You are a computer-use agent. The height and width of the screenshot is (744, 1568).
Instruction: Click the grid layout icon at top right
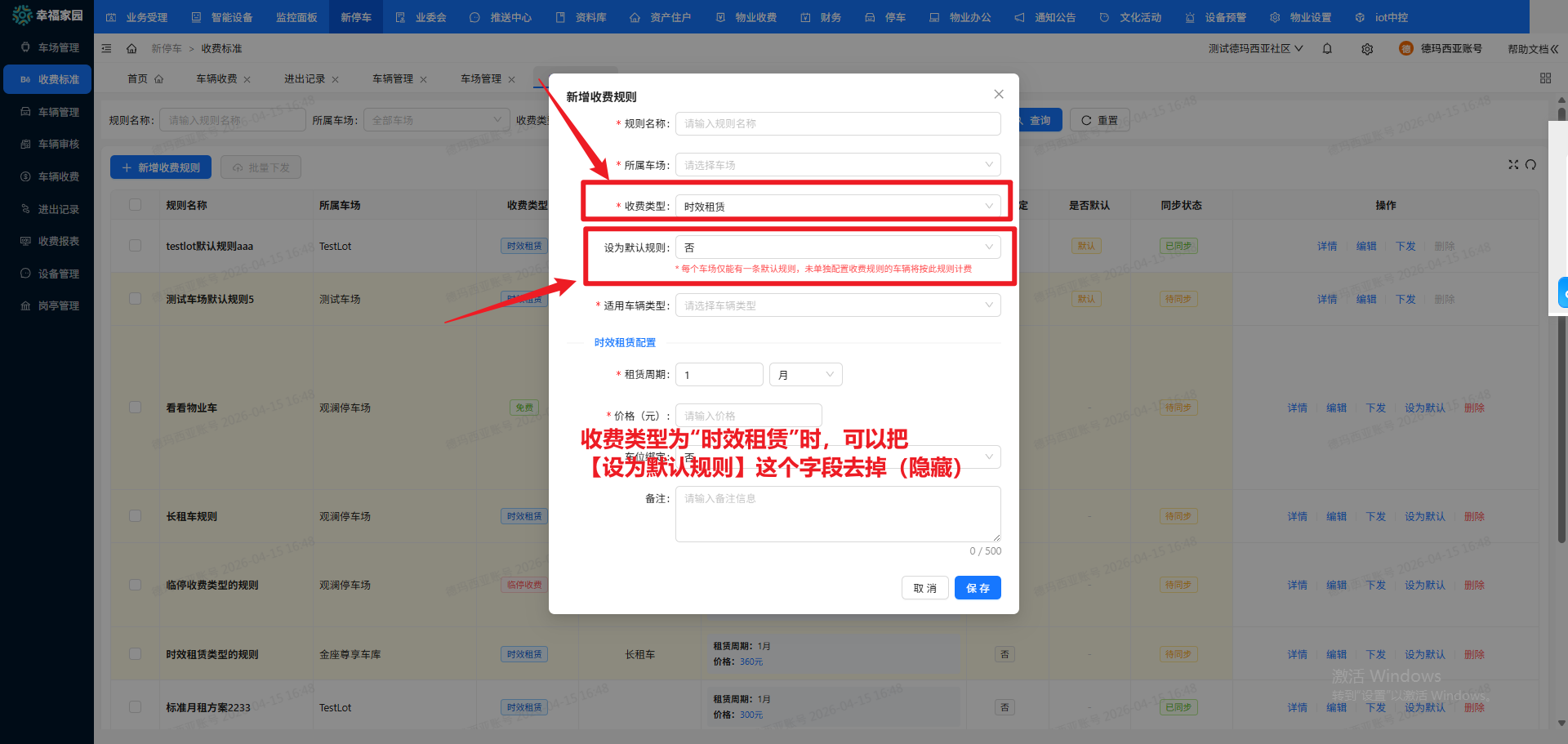coord(1545,78)
